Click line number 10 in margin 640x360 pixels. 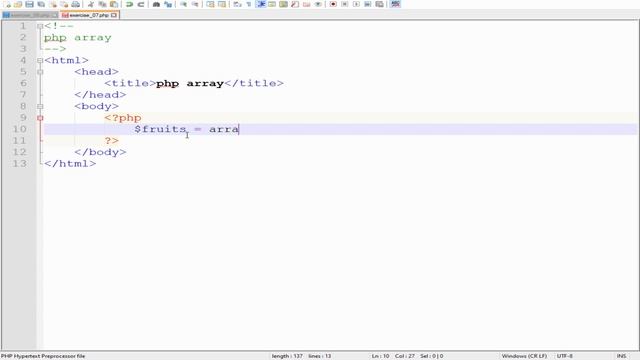20,129
